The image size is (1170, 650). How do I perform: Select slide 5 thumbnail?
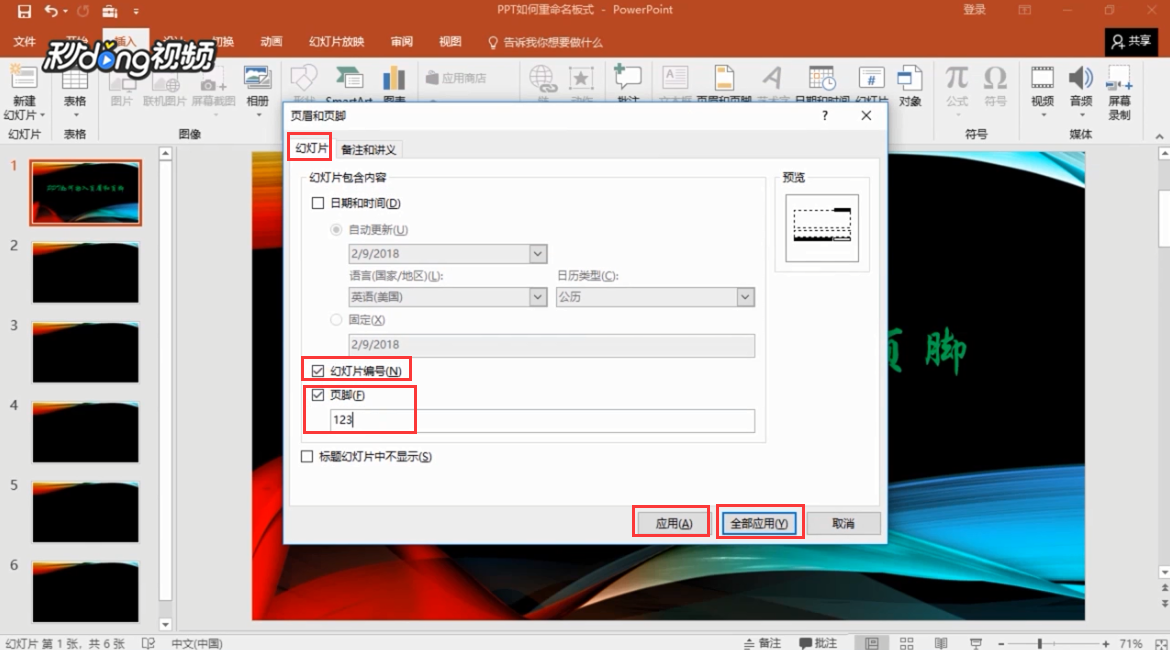pos(85,512)
